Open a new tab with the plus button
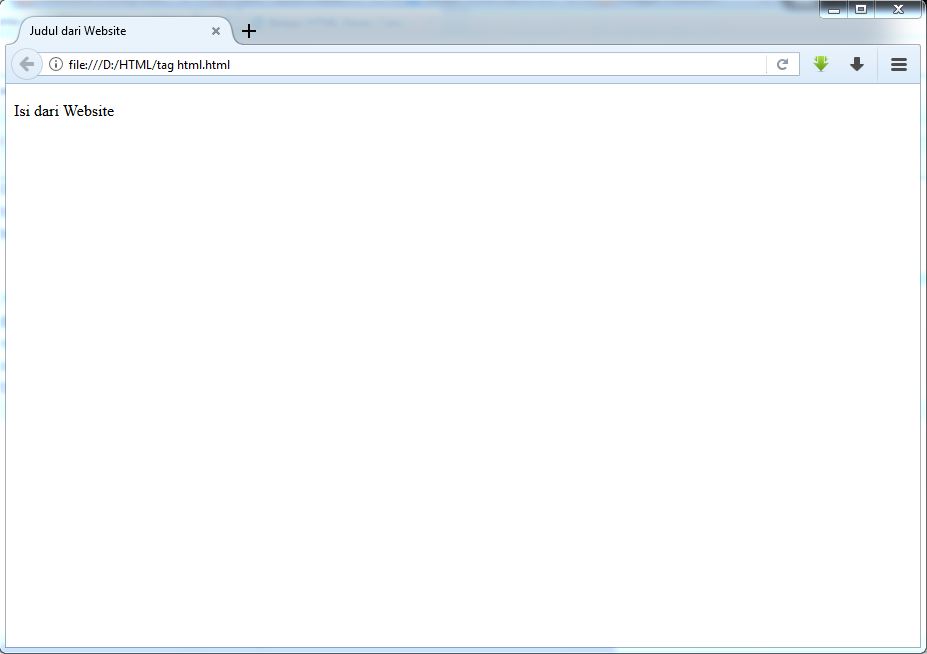The width and height of the screenshot is (927, 654). pos(248,30)
